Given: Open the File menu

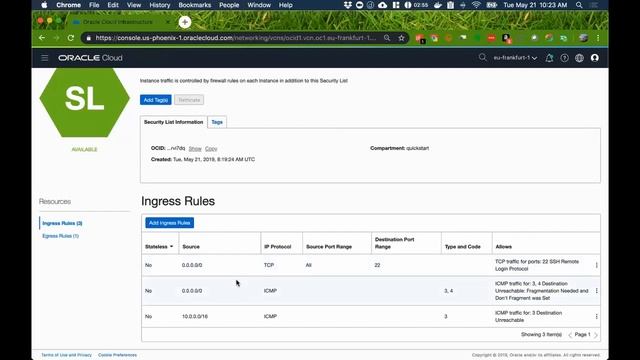Looking at the screenshot, I should 94,5.
